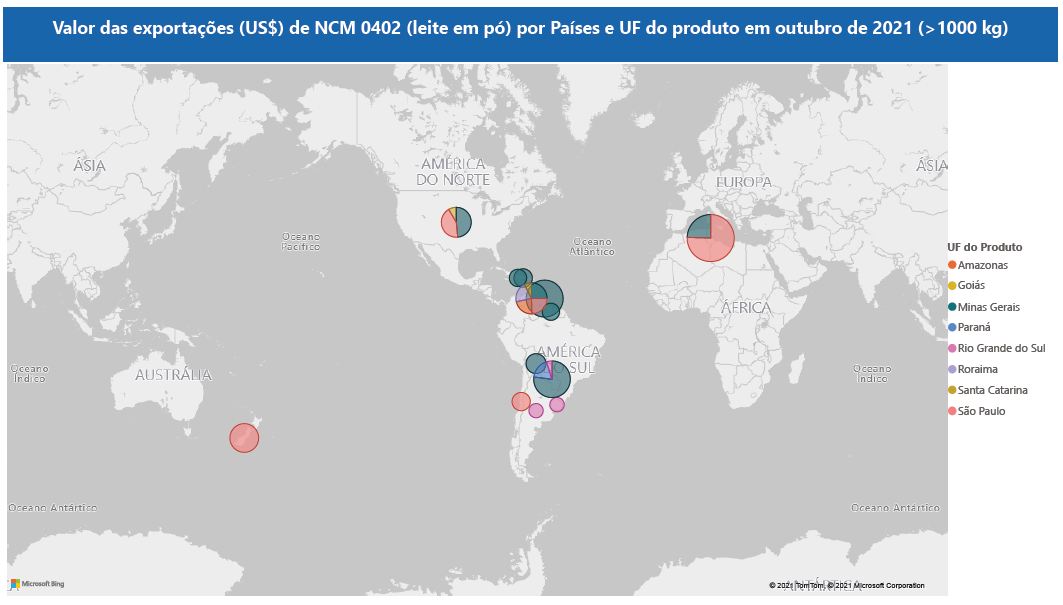Image resolution: width=1063 pixels, height=605 pixels.
Task: Click the 'Oceano Pacífico' map label
Action: pyautogui.click(x=301, y=241)
